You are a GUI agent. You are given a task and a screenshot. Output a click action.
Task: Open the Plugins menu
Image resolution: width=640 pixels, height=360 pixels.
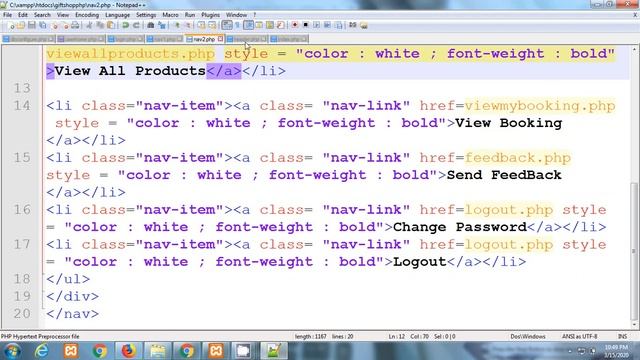210,15
